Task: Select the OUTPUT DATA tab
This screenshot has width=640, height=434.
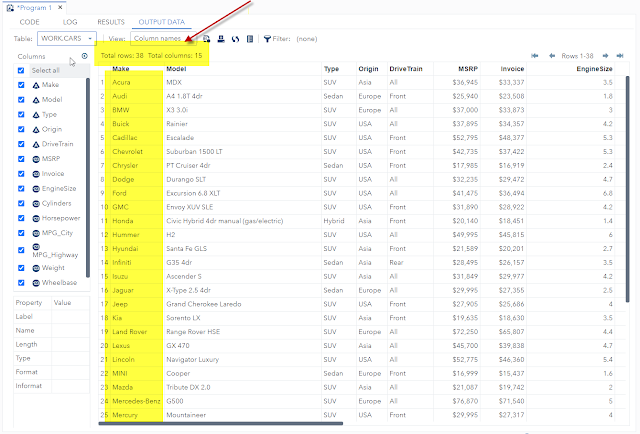Action: (x=162, y=22)
